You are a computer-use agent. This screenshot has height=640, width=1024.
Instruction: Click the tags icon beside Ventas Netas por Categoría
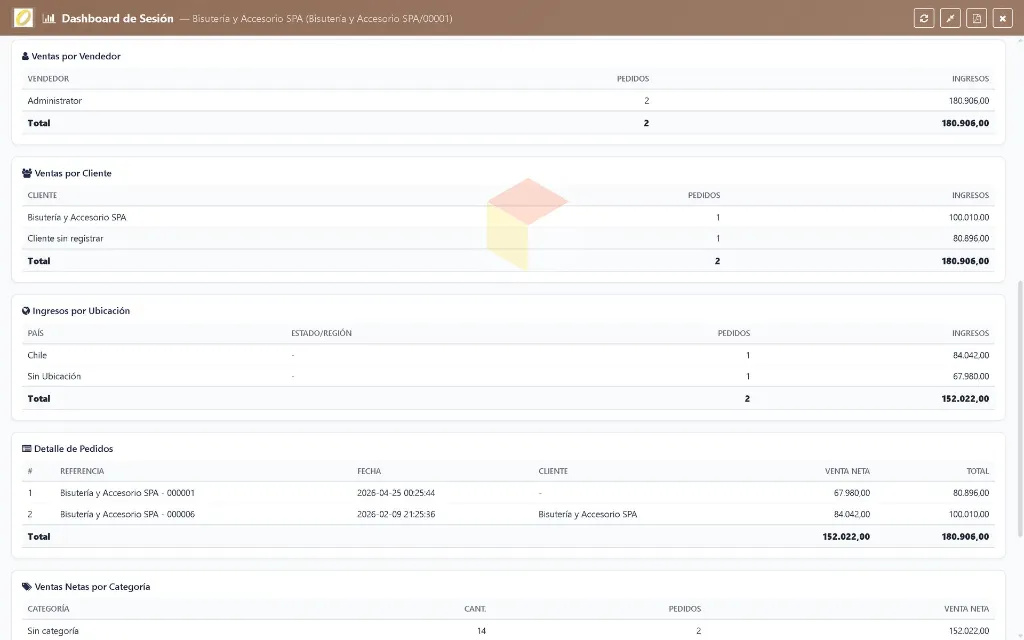27,586
